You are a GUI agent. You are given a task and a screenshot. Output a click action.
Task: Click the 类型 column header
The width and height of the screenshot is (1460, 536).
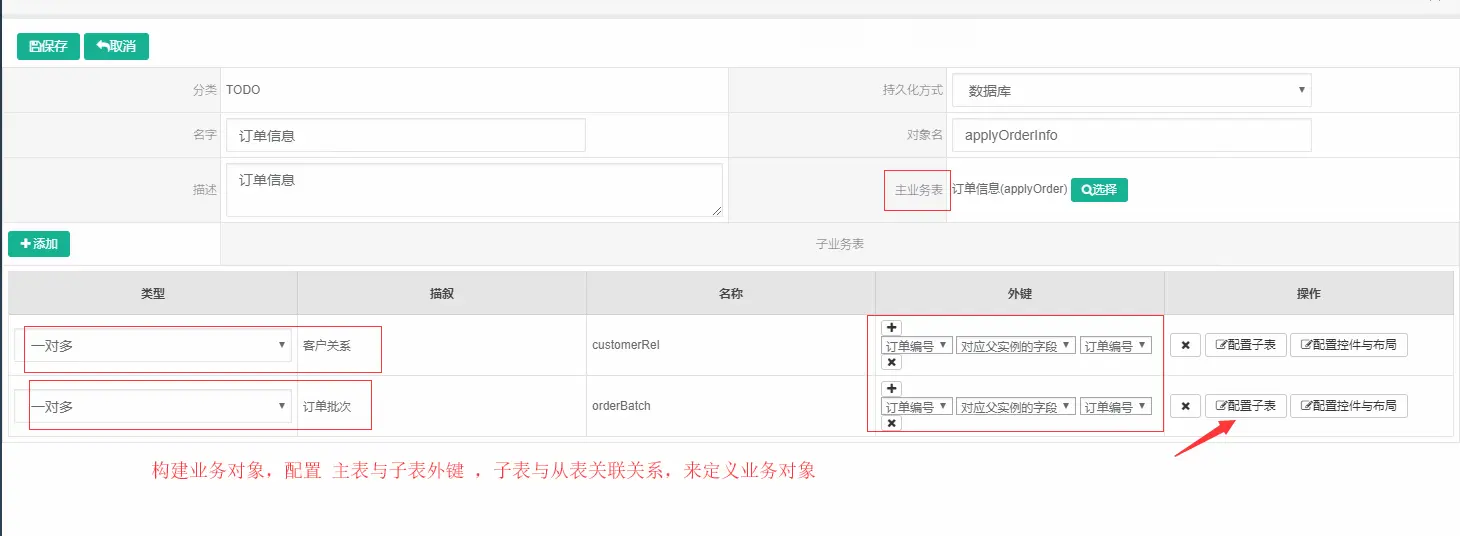153,294
